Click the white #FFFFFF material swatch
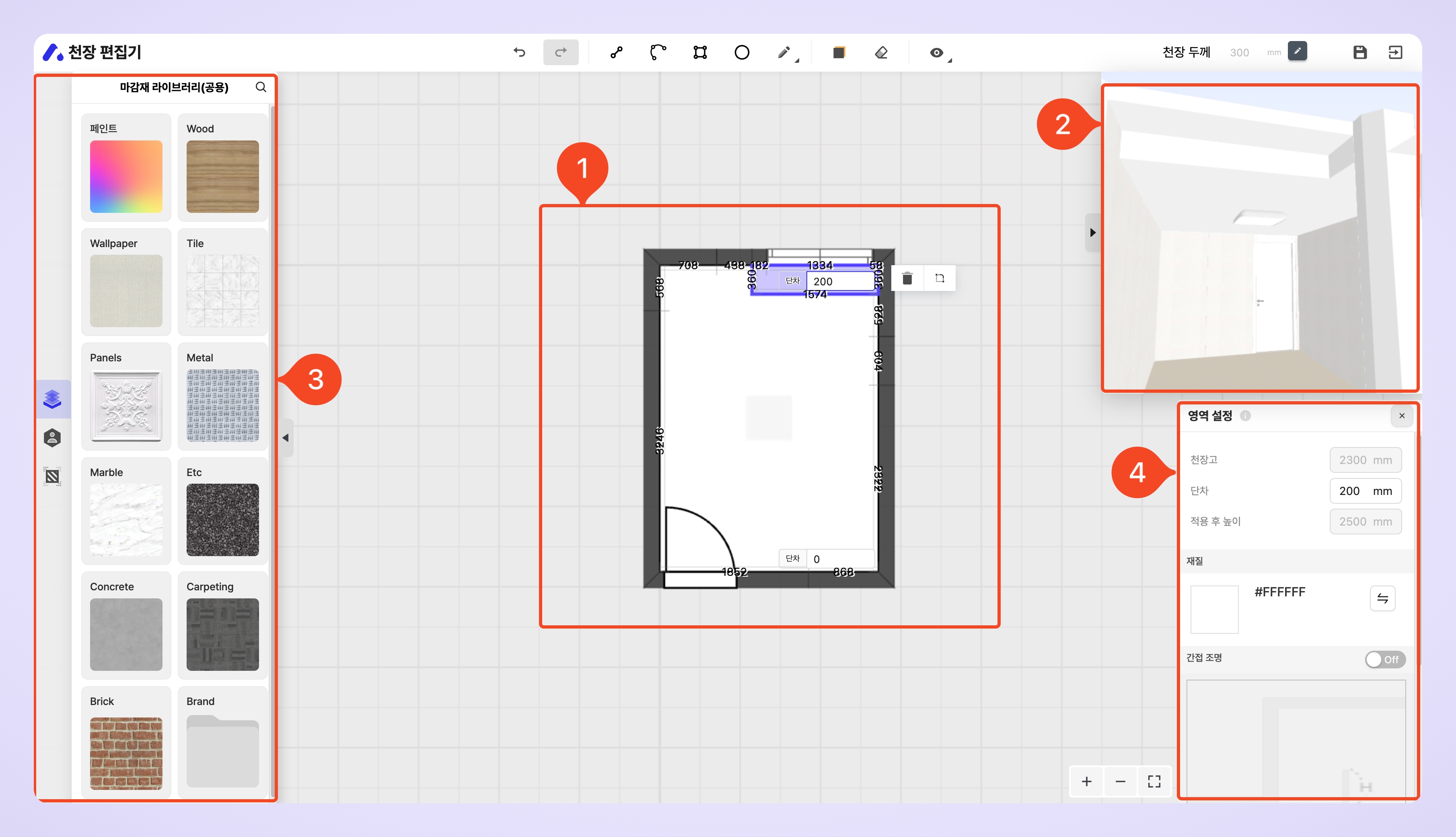The height and width of the screenshot is (837, 1456). tap(1214, 609)
